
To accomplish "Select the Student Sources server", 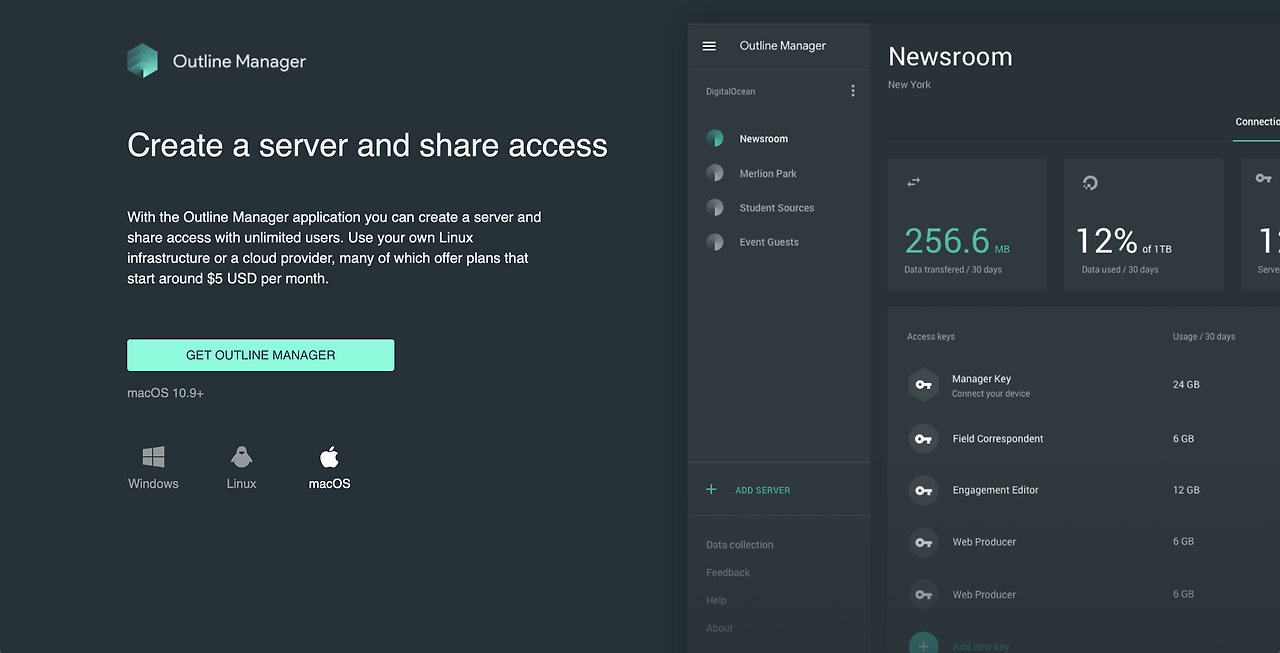I will (x=778, y=208).
